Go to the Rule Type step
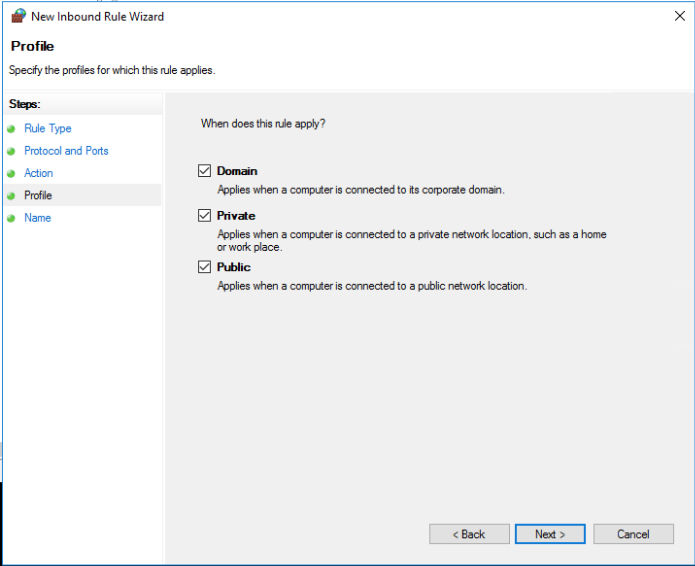 [x=48, y=129]
